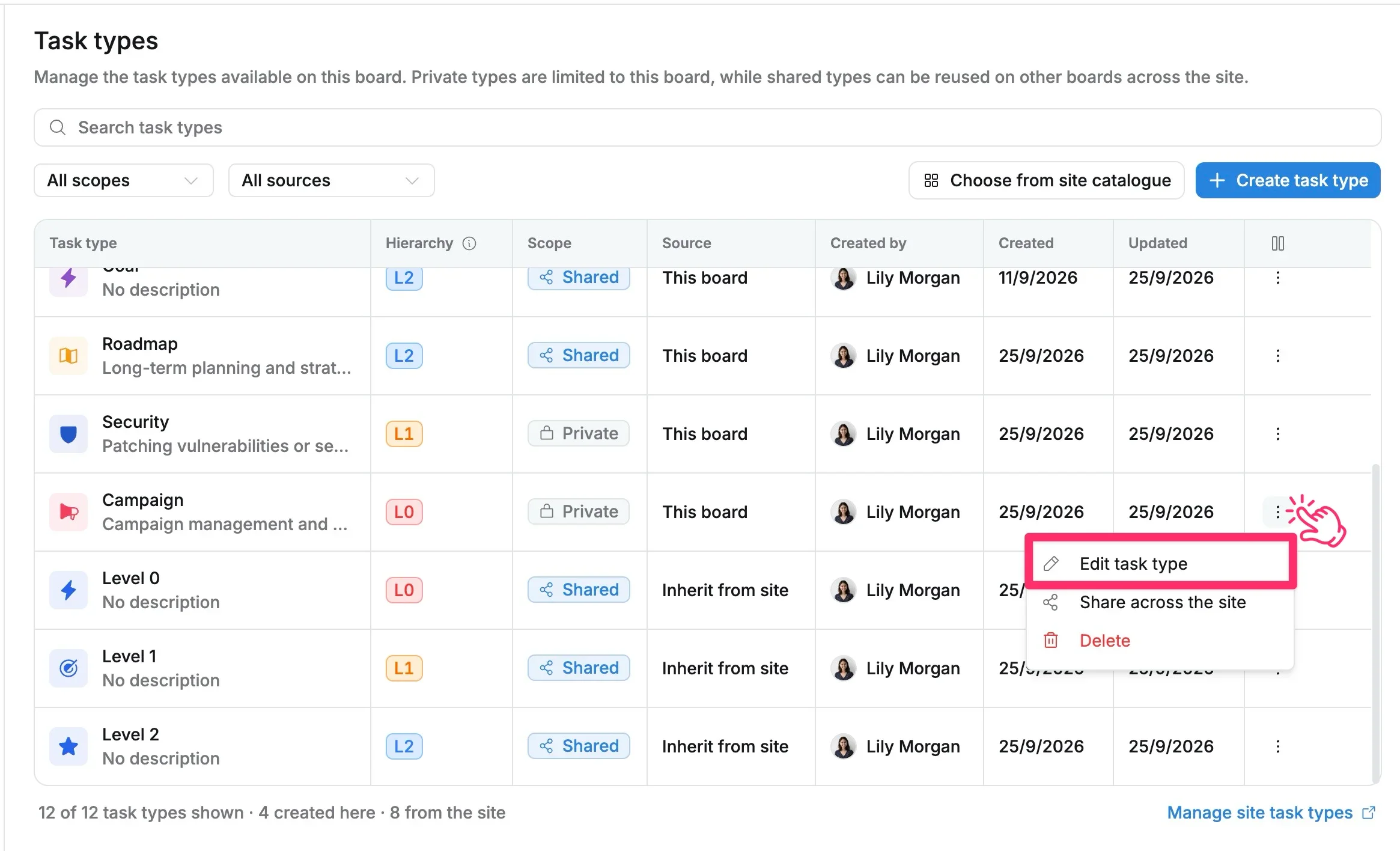Click the L1 hierarchy badge in Security row

tap(404, 434)
